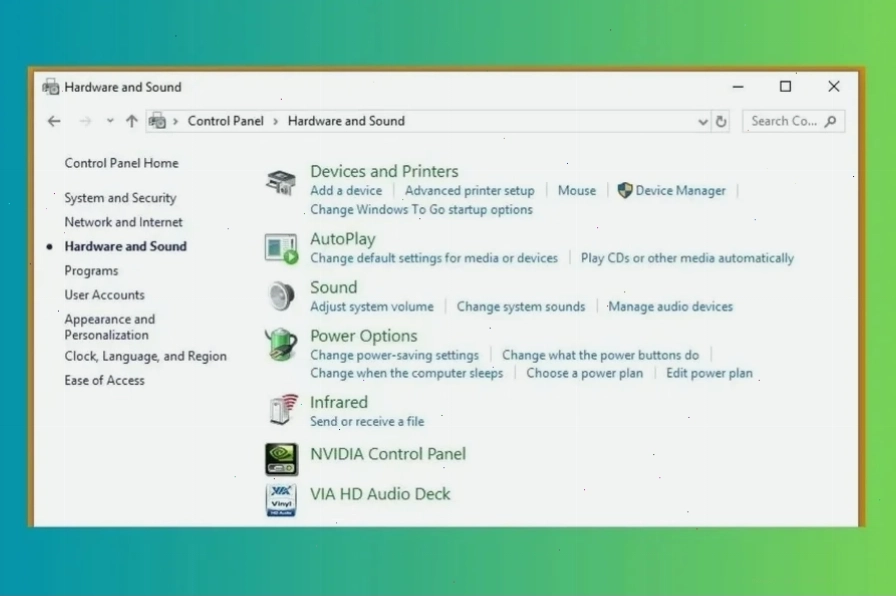Click Adjust system volume
This screenshot has height=597, width=896.
372,307
